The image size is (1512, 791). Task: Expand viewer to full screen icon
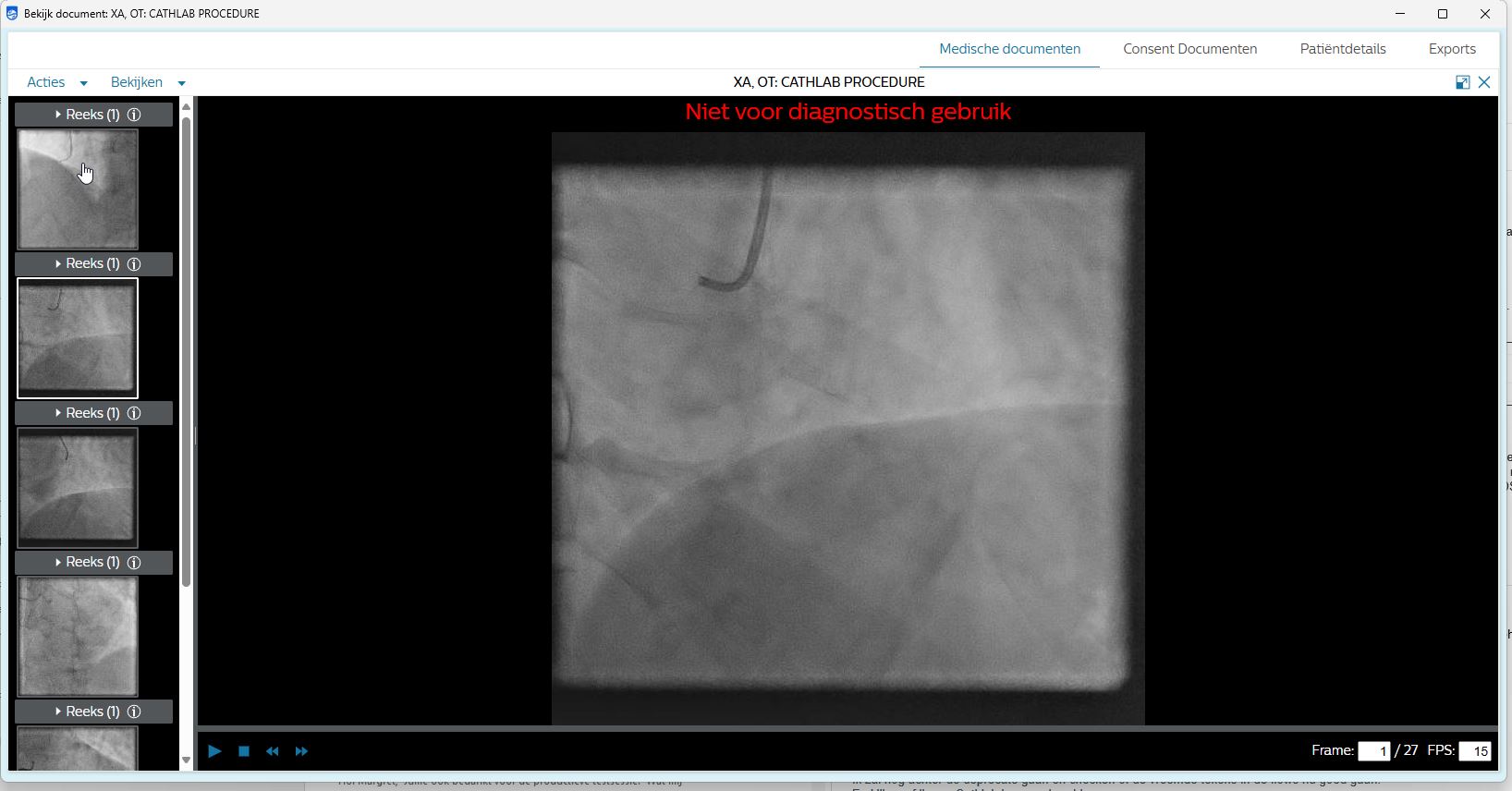click(1462, 82)
